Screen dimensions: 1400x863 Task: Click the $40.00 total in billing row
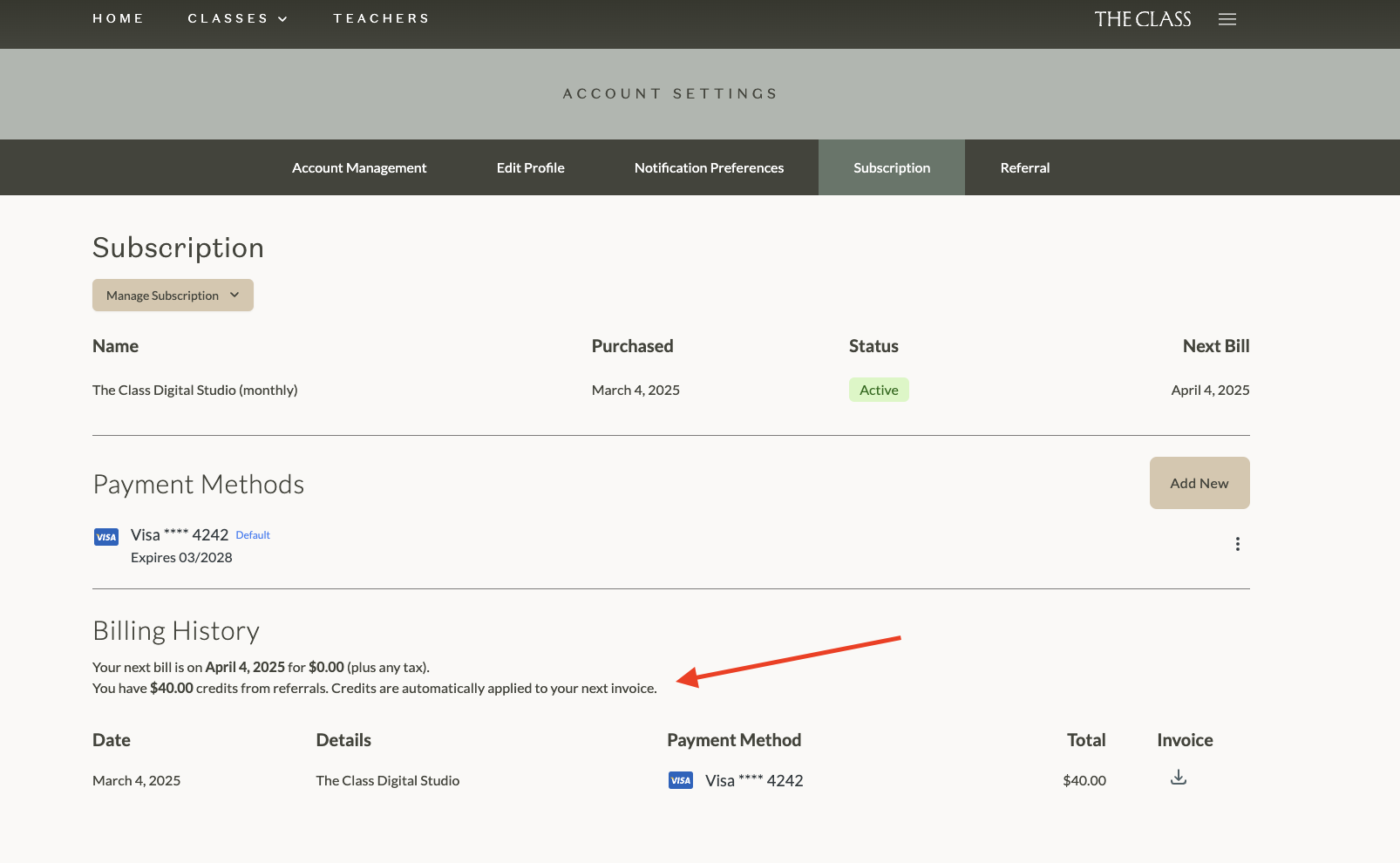coord(1084,780)
